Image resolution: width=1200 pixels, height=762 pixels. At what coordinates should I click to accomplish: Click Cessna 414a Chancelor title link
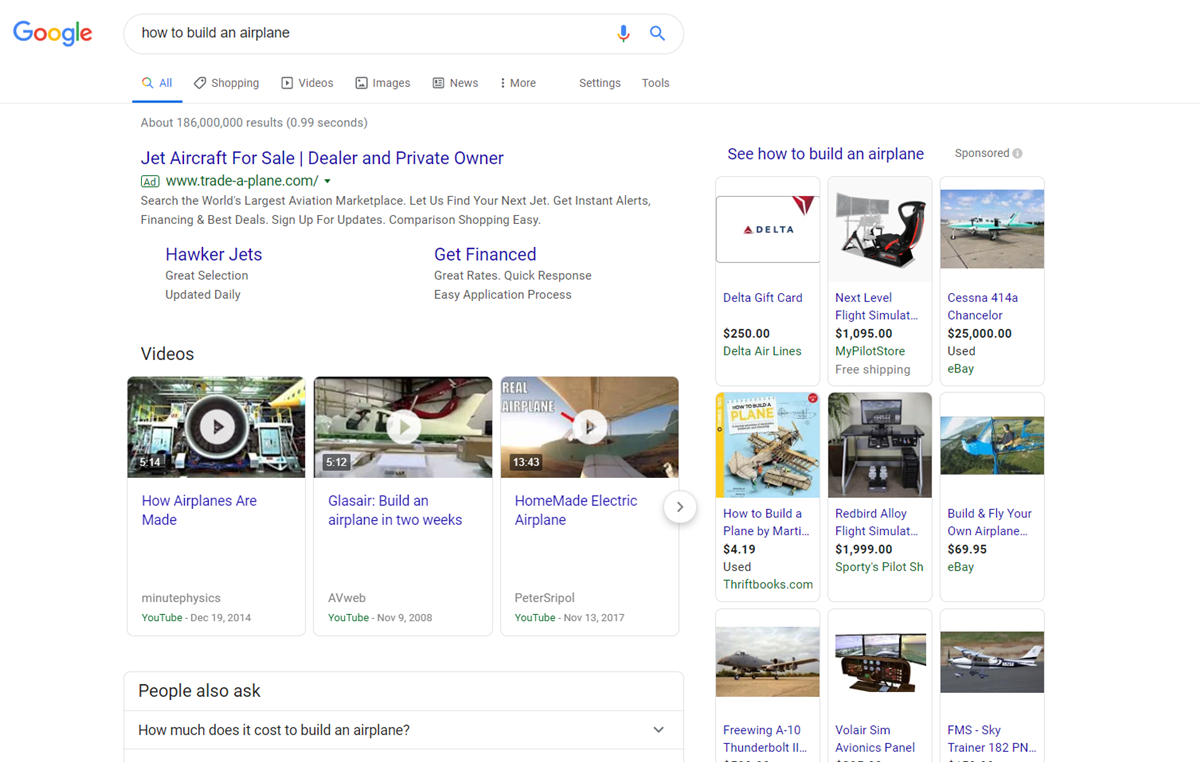coord(982,306)
